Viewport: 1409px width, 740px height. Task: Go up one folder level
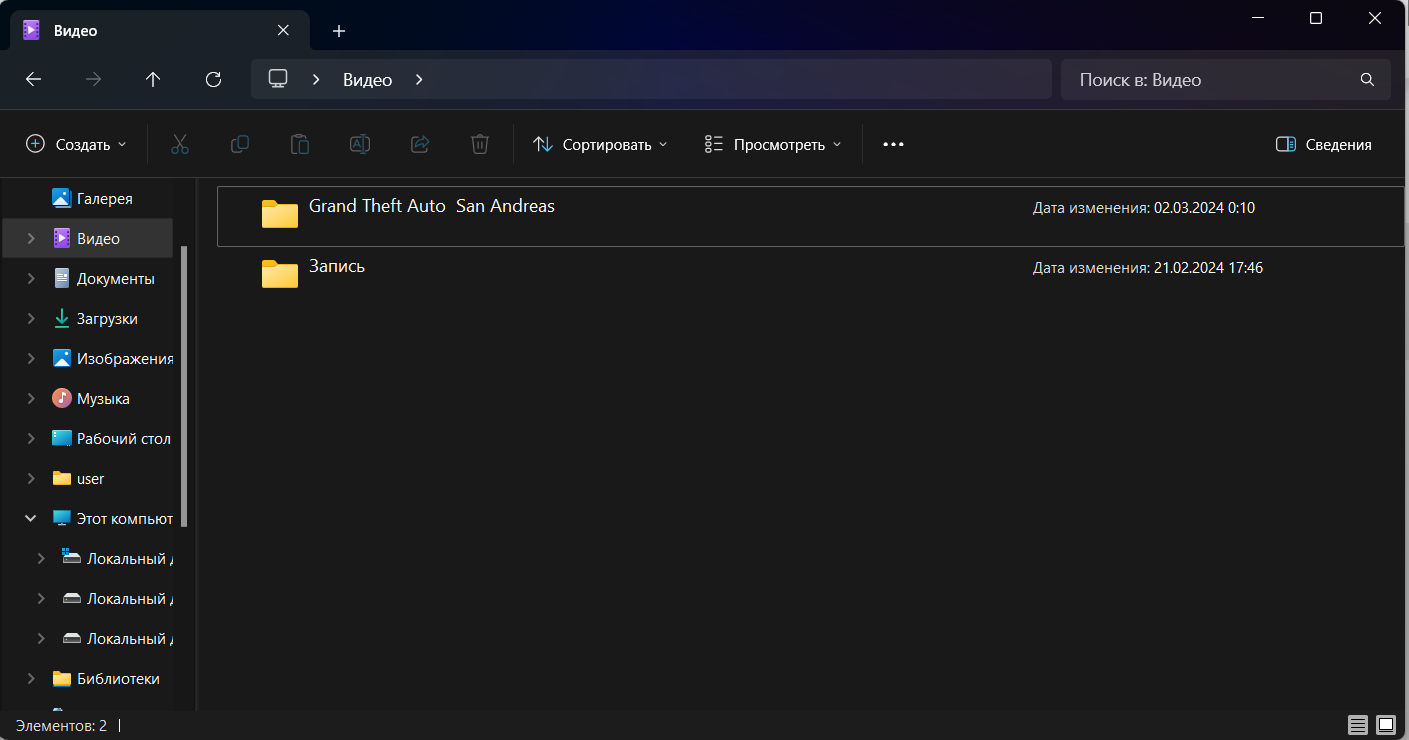click(x=153, y=80)
